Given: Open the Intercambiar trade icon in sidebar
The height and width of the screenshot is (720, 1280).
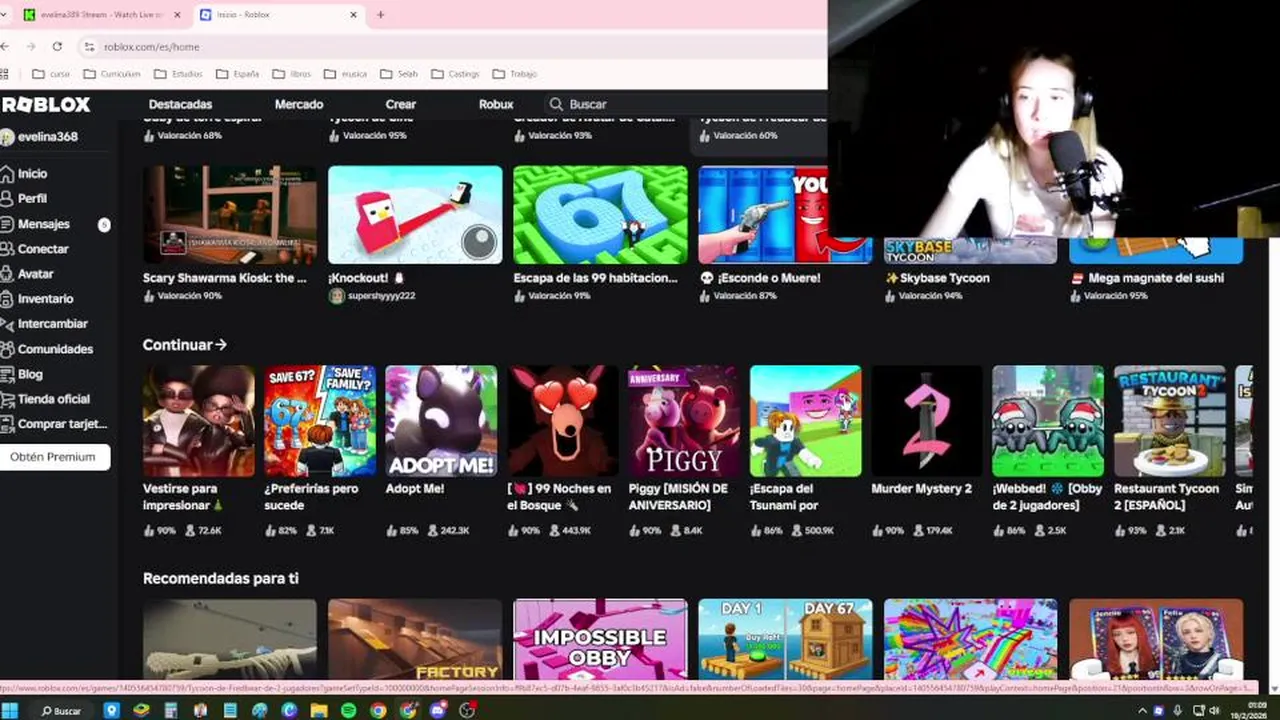Looking at the screenshot, I should [x=7, y=324].
